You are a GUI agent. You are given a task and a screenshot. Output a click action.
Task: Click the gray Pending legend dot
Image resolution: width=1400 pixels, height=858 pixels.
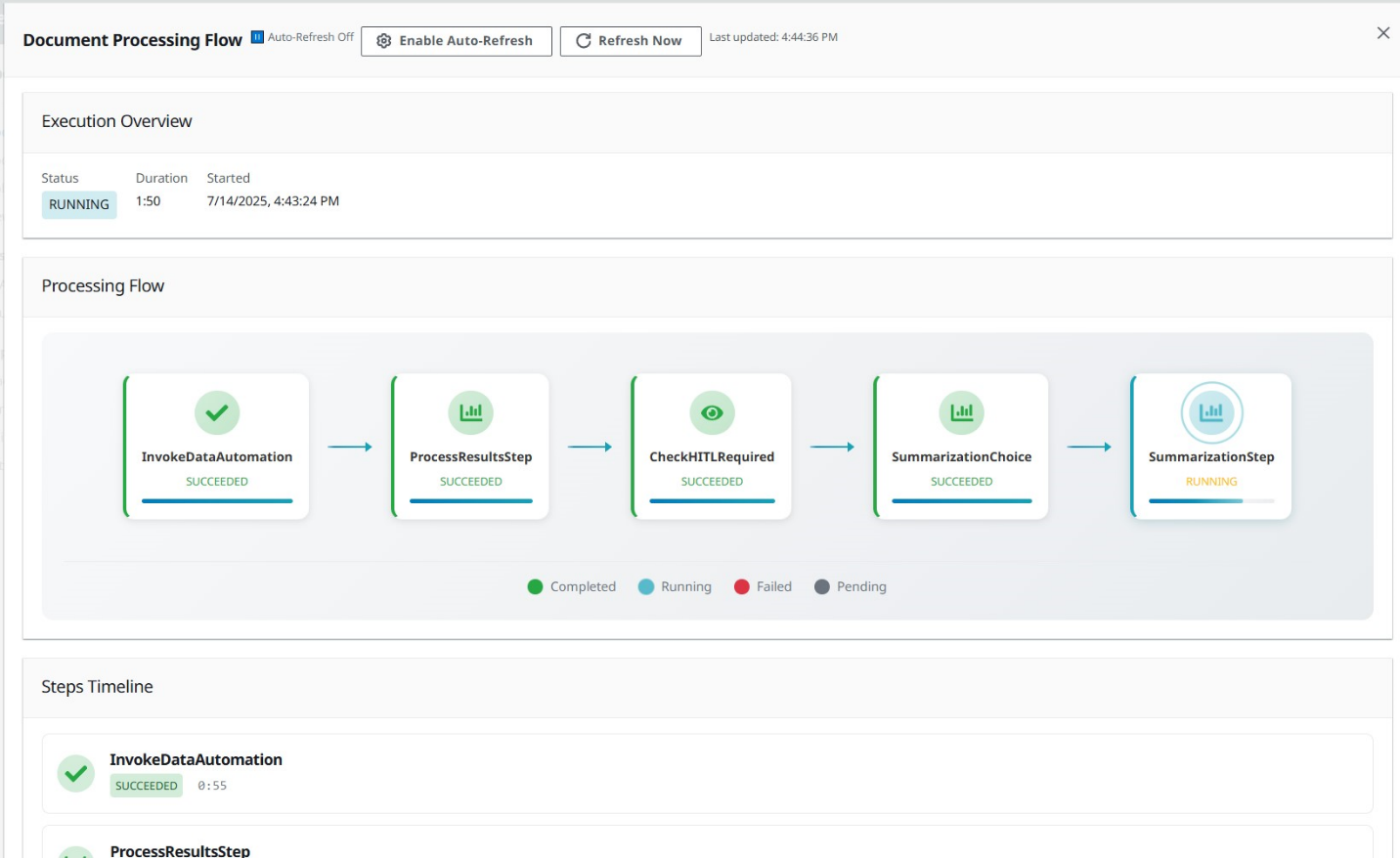tap(822, 586)
